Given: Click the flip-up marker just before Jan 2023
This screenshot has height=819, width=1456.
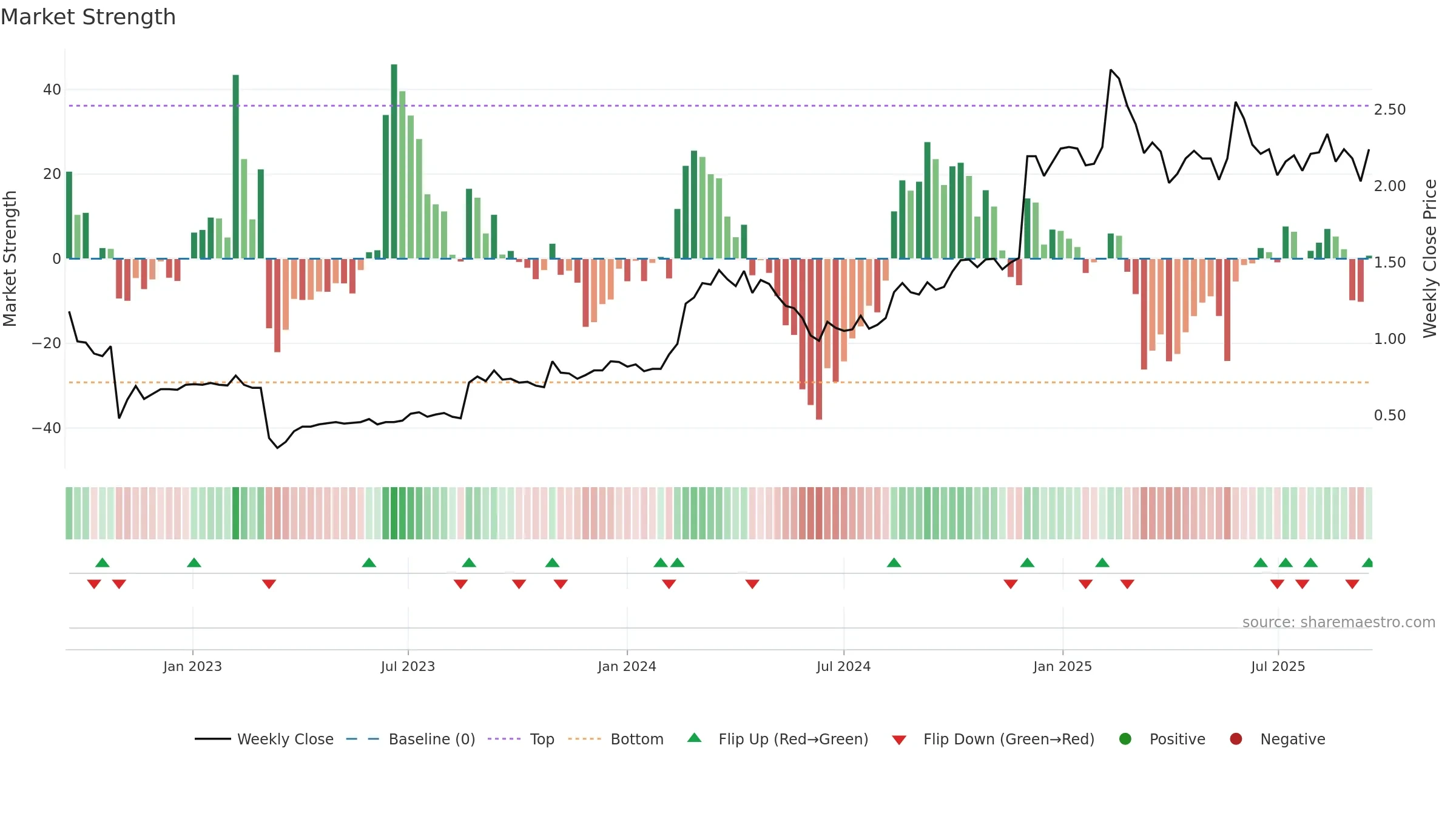Looking at the screenshot, I should coord(194,562).
